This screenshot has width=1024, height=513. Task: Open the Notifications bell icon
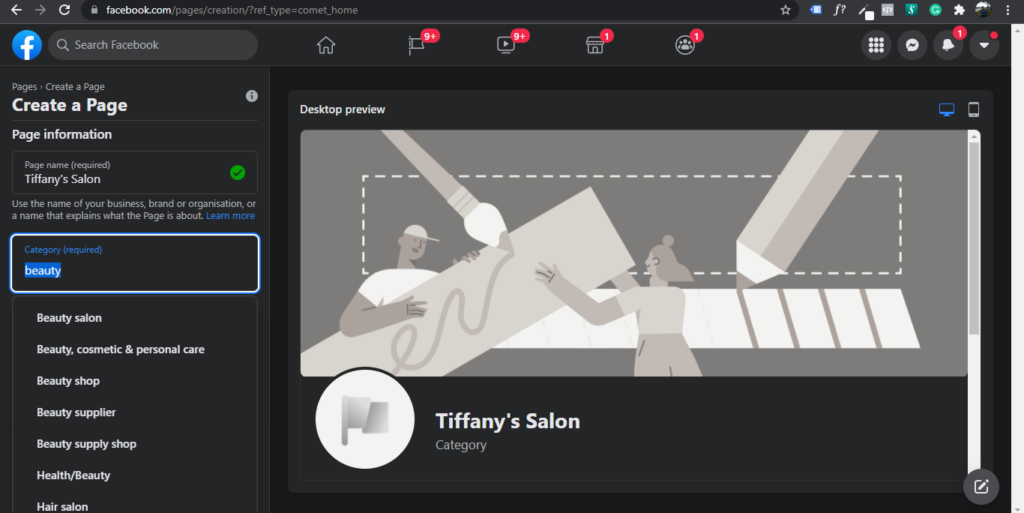point(948,45)
